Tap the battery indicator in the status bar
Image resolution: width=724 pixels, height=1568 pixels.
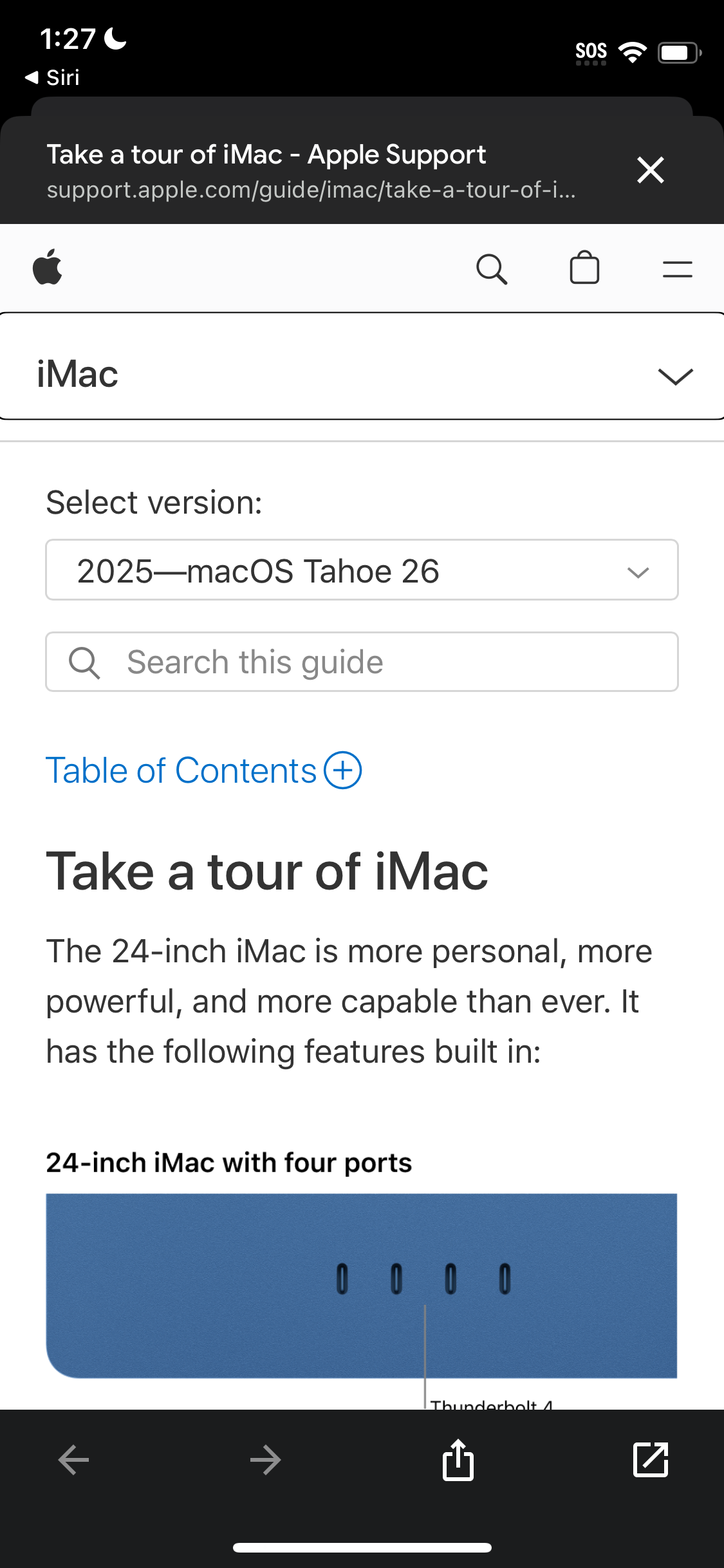click(x=678, y=51)
